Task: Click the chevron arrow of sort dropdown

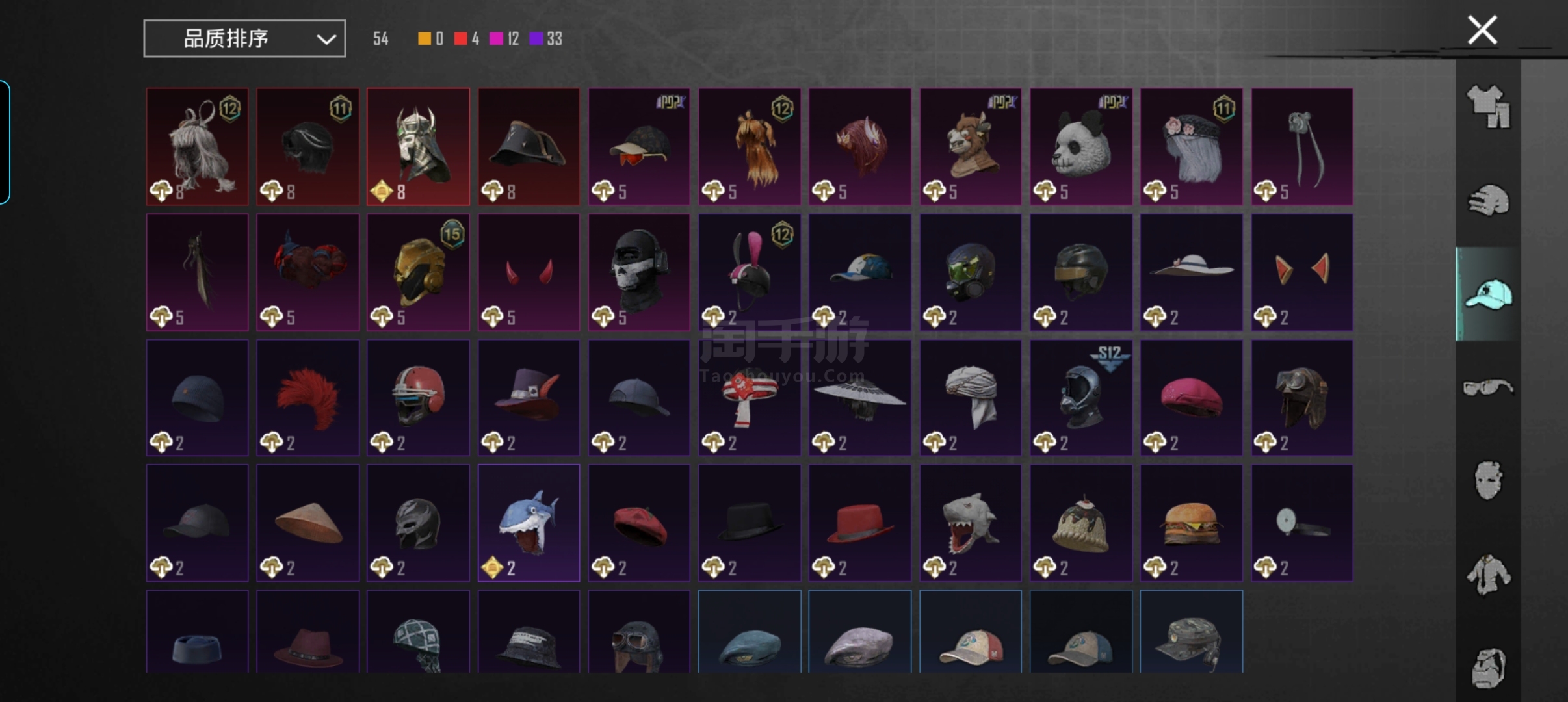Action: [326, 40]
